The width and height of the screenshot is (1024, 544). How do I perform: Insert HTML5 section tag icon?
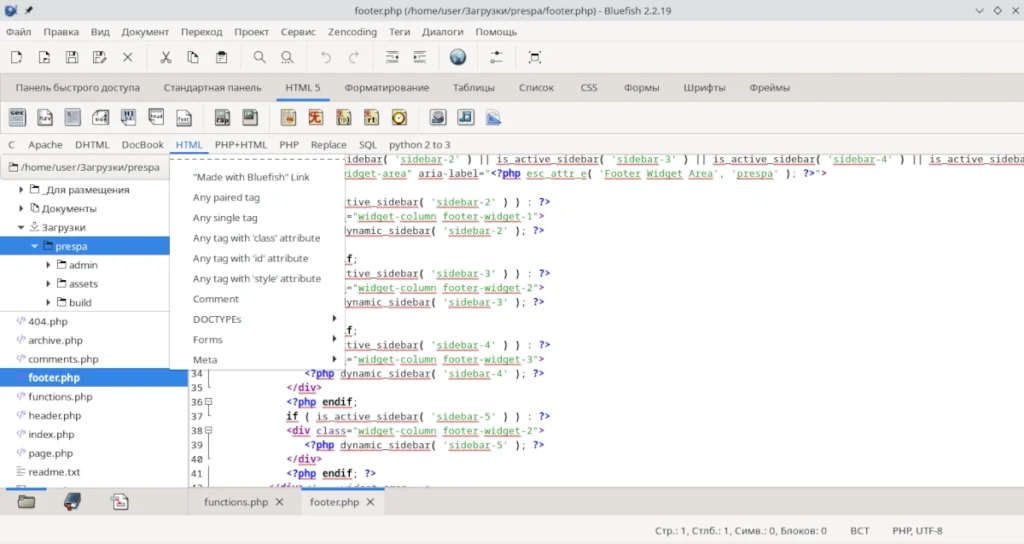17,118
